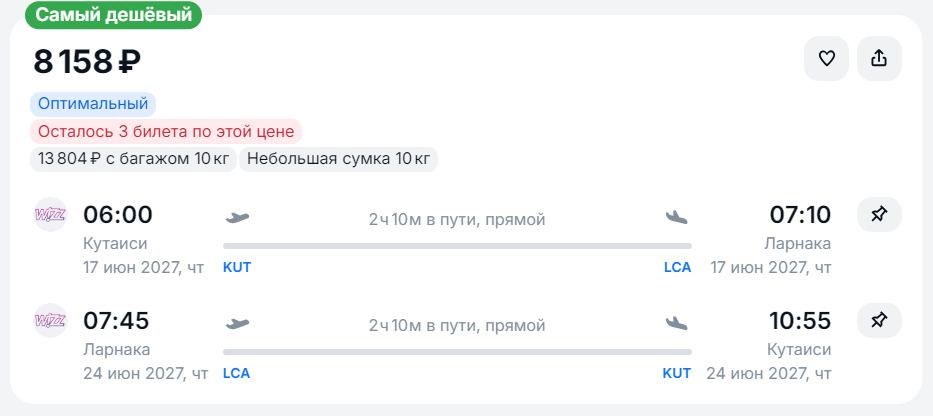
Task: Click LCA arrival code on outbound flight
Action: pyautogui.click(x=678, y=268)
